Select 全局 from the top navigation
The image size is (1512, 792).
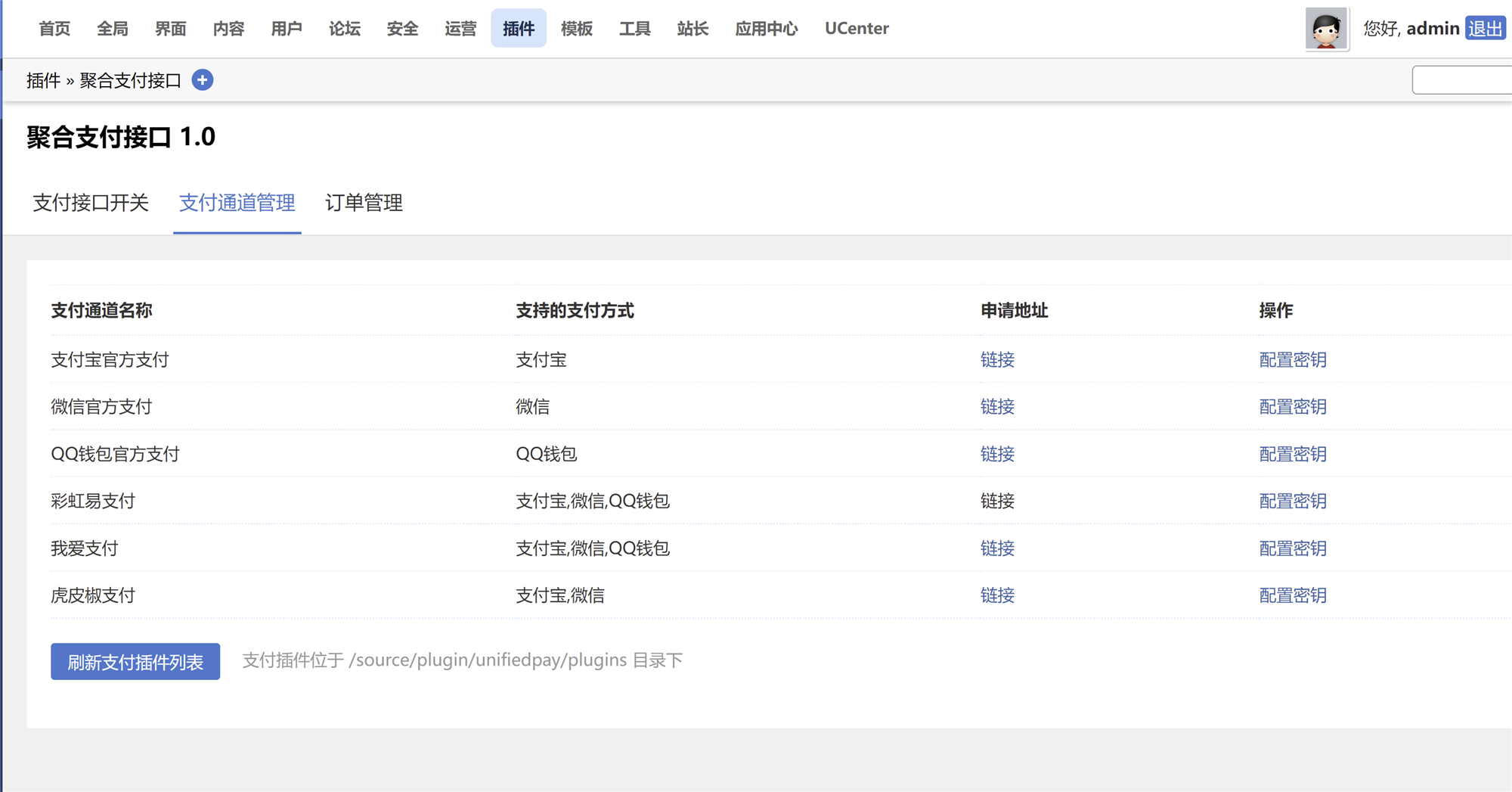pyautogui.click(x=112, y=28)
